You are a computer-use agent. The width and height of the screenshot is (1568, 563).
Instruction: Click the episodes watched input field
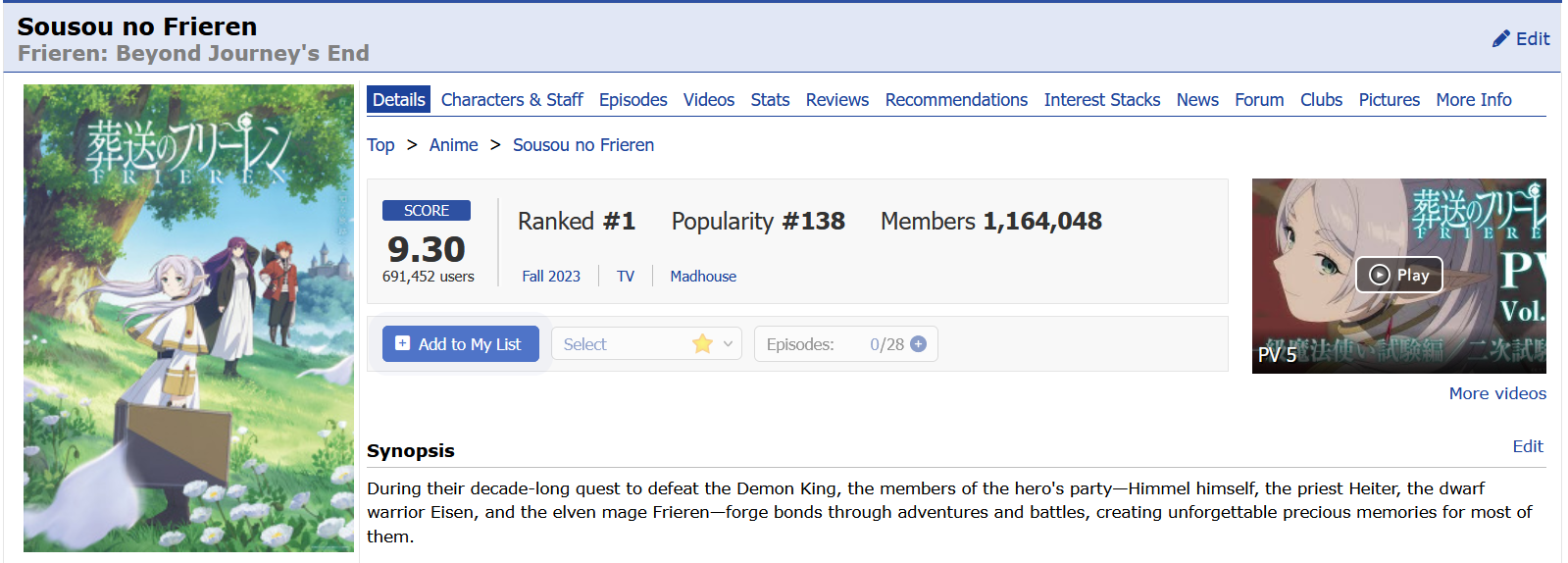[x=875, y=344]
